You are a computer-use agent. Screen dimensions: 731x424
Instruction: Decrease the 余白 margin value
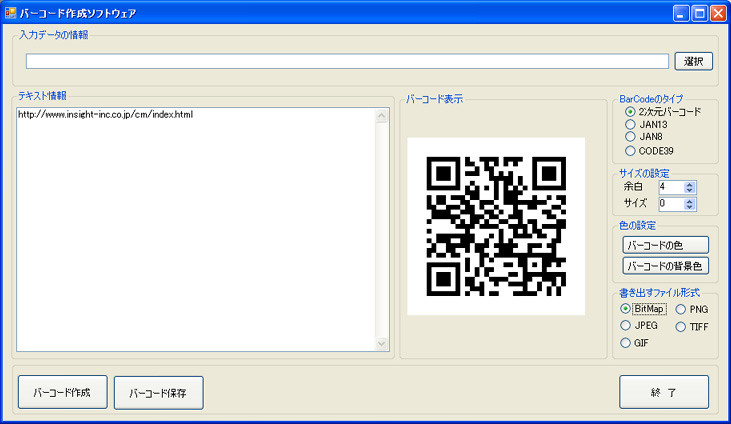coord(690,190)
